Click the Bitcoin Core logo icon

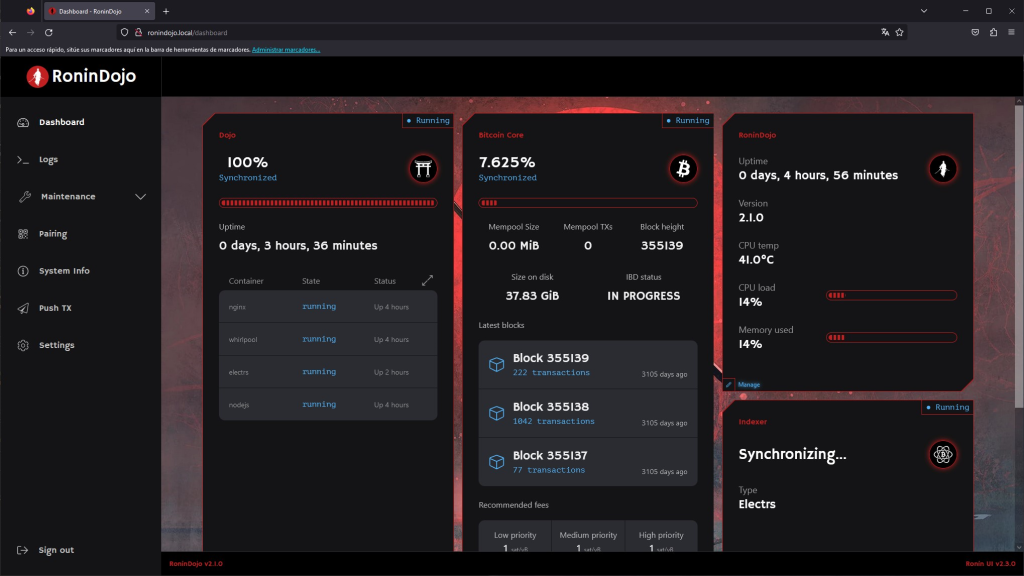[x=683, y=169]
